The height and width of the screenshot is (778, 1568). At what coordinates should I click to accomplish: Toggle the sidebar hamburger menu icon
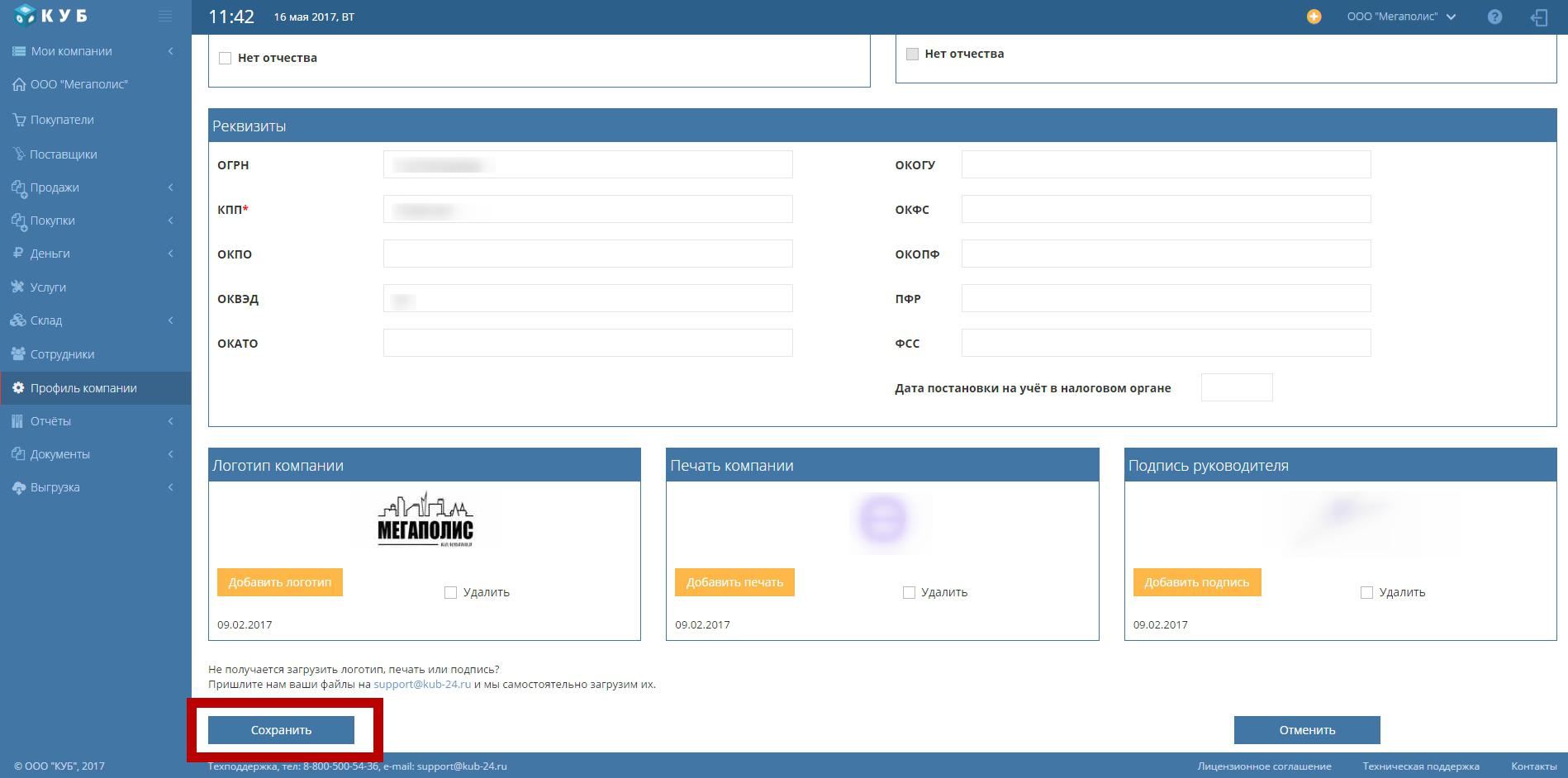tap(165, 16)
